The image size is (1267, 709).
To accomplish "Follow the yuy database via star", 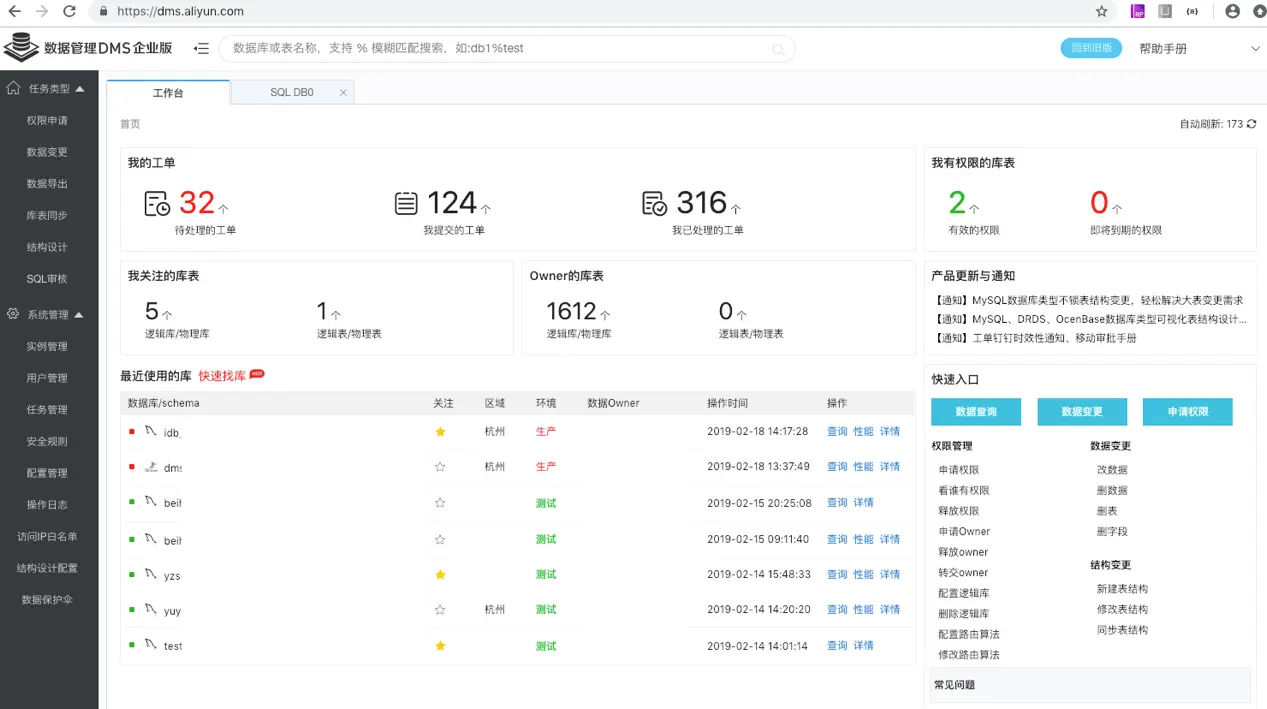I will (440, 610).
